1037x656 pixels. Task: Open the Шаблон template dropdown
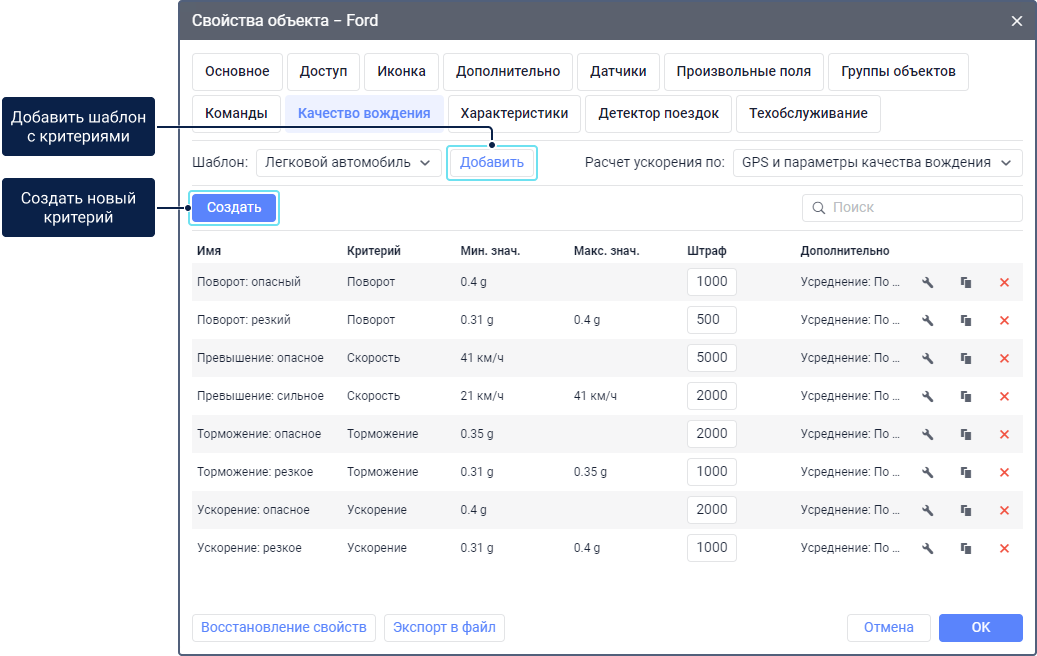[348, 163]
